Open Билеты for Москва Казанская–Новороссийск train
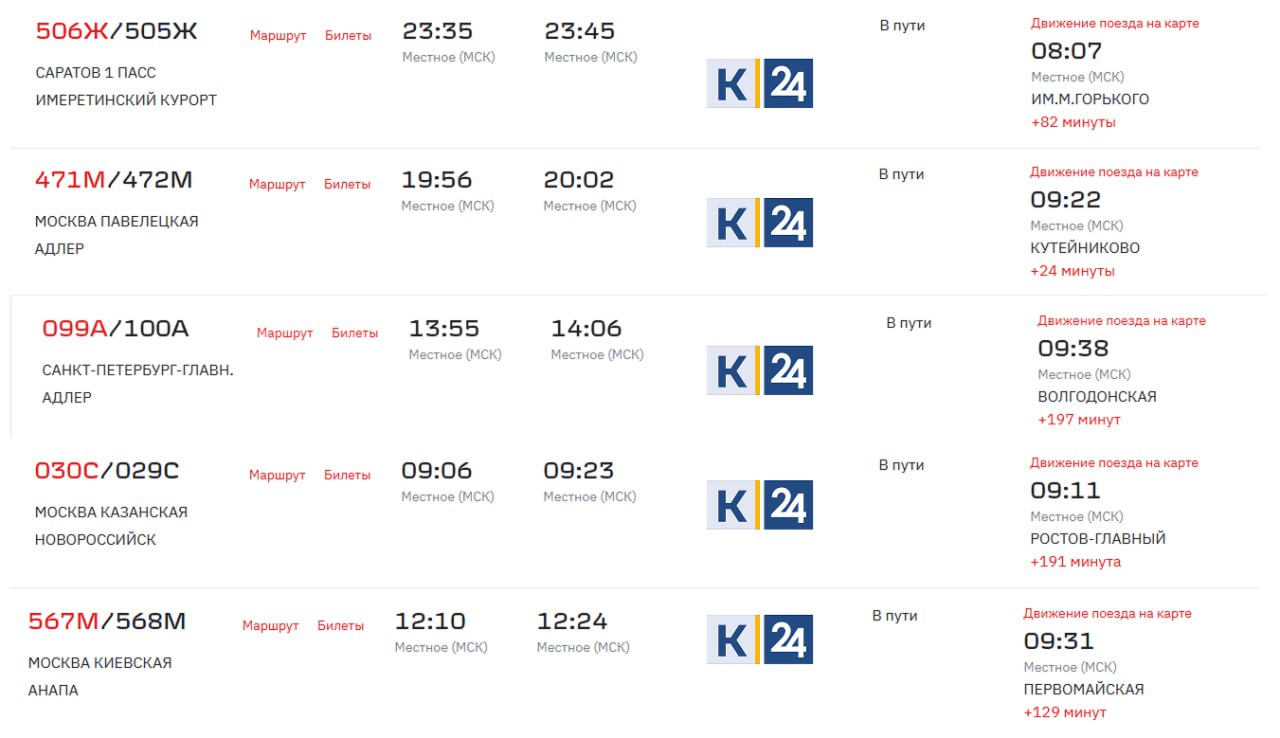Viewport: 1280px width, 738px height. (x=347, y=475)
